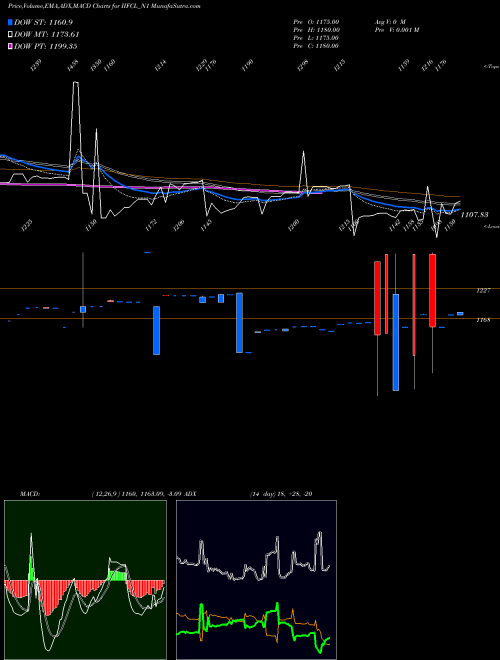Click the '<Lows' axis label
Viewport: 500px width, 660px height.
click(491, 226)
